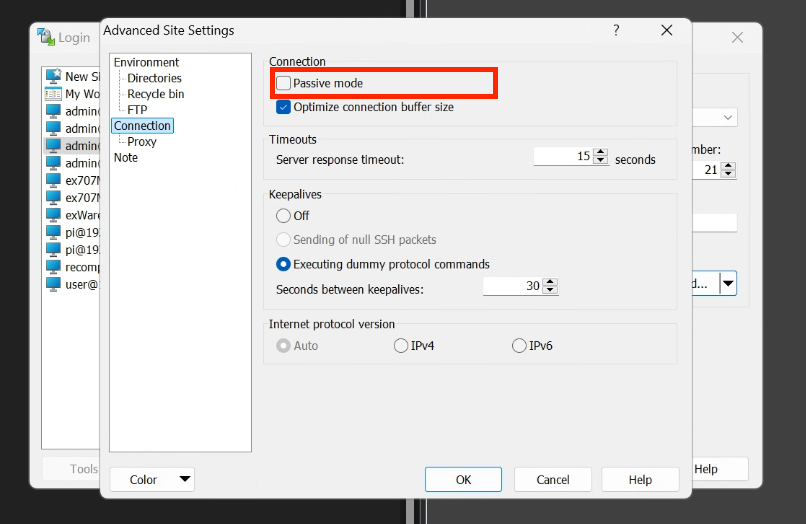Click the user@ site monitor icon

pyautogui.click(x=53, y=284)
